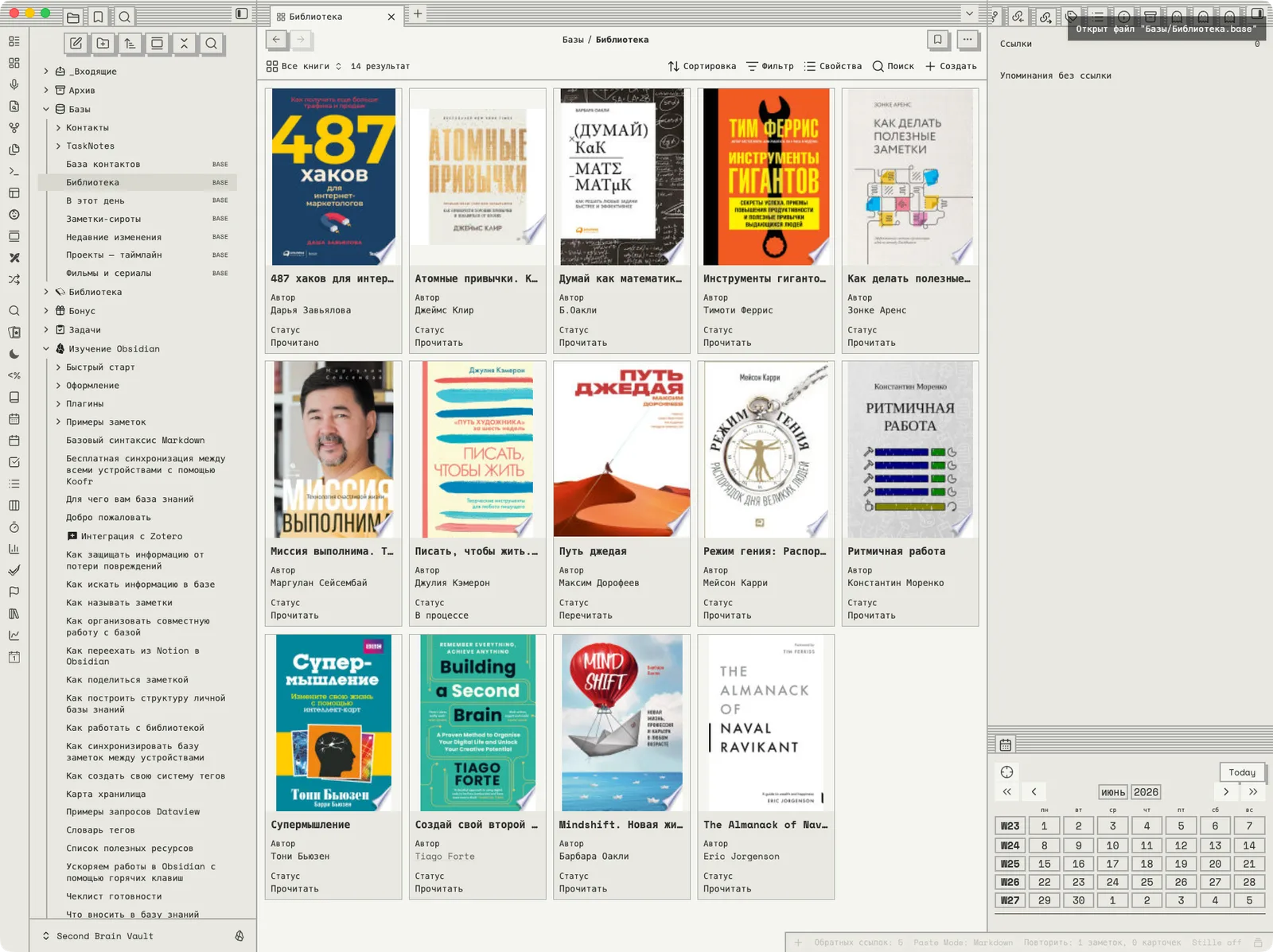Open the Все книги view dropdown
The image size is (1273, 952).
click(x=304, y=66)
